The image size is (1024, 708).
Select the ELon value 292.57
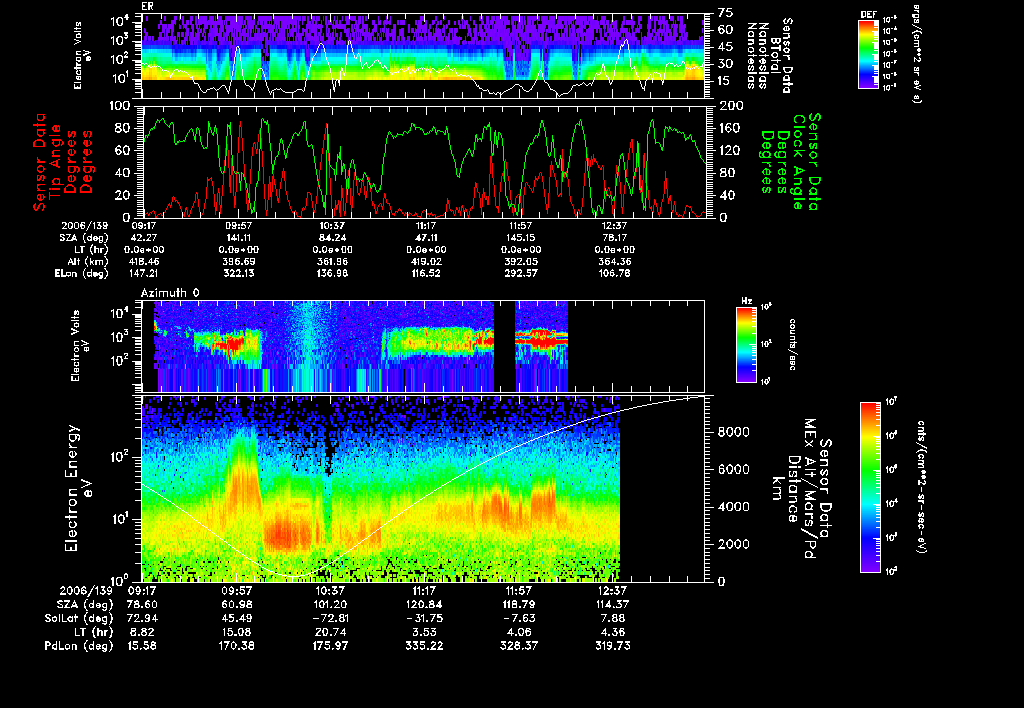pos(520,274)
